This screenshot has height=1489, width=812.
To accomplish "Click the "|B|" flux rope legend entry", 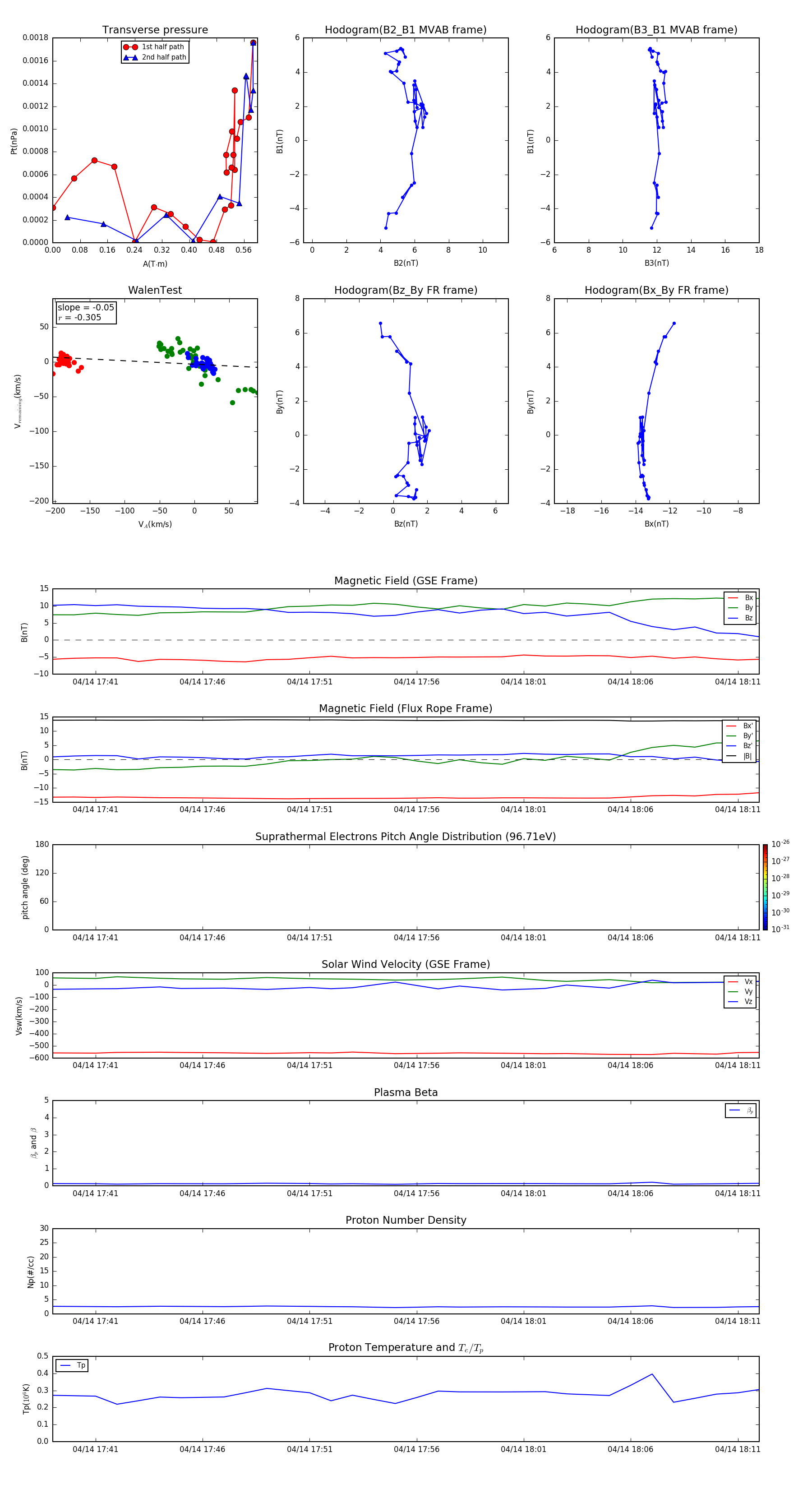I will (x=739, y=756).
